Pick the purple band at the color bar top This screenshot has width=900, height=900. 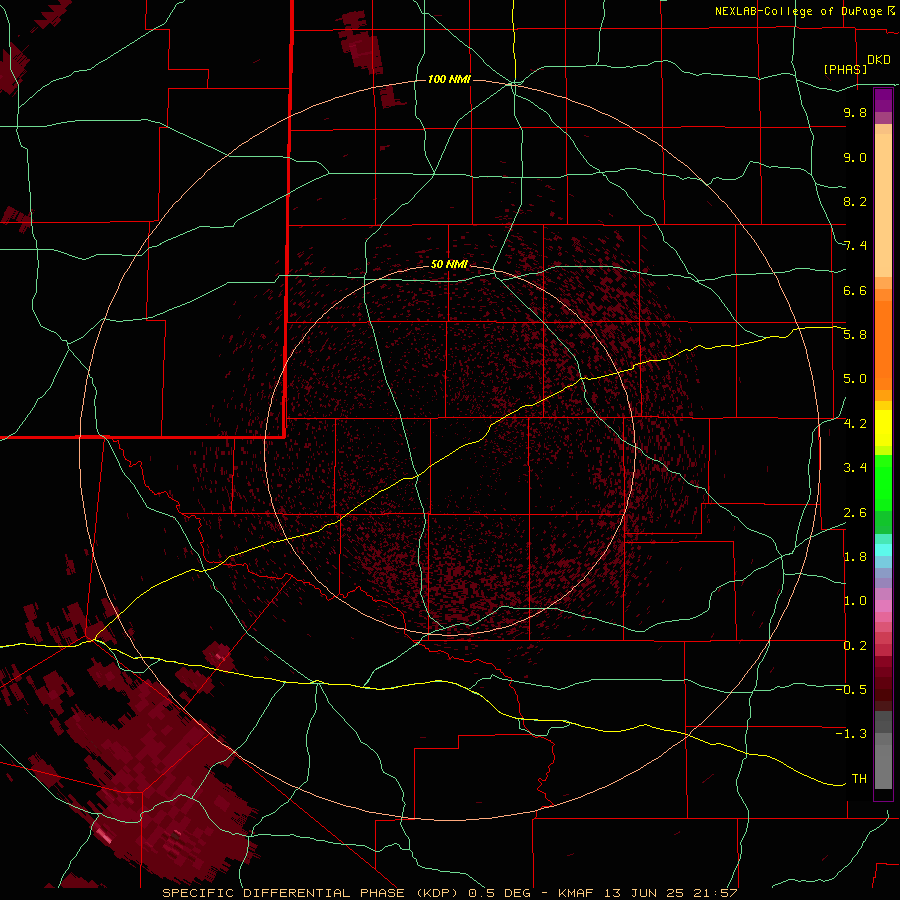coord(883,100)
